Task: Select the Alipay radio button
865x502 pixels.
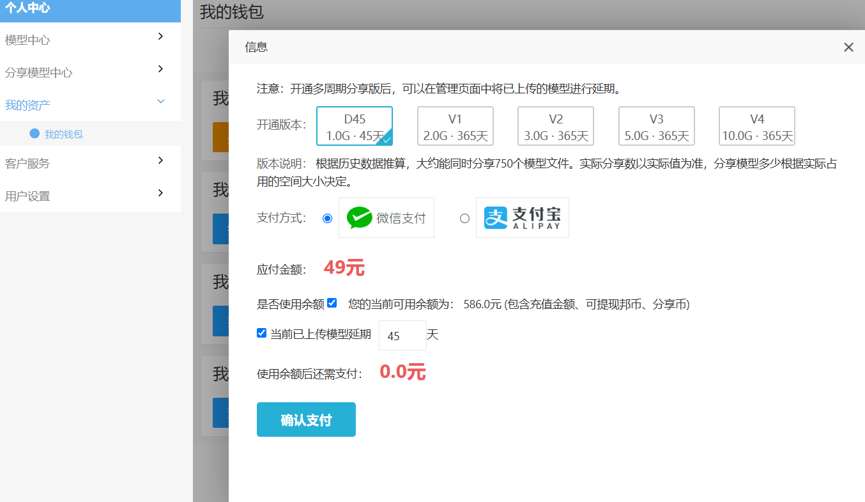Action: click(464, 218)
